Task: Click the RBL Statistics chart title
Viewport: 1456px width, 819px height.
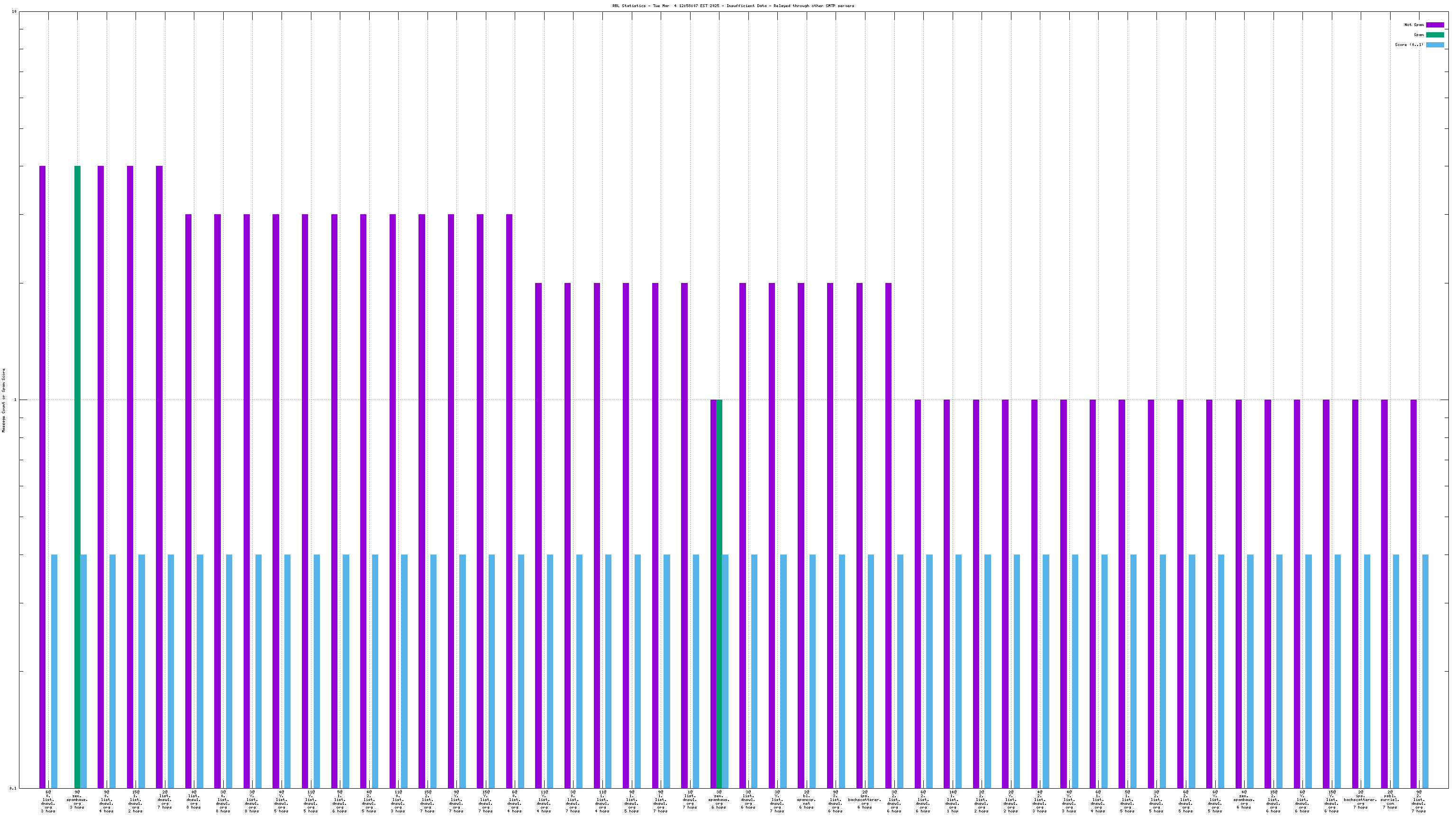Action: click(x=733, y=6)
